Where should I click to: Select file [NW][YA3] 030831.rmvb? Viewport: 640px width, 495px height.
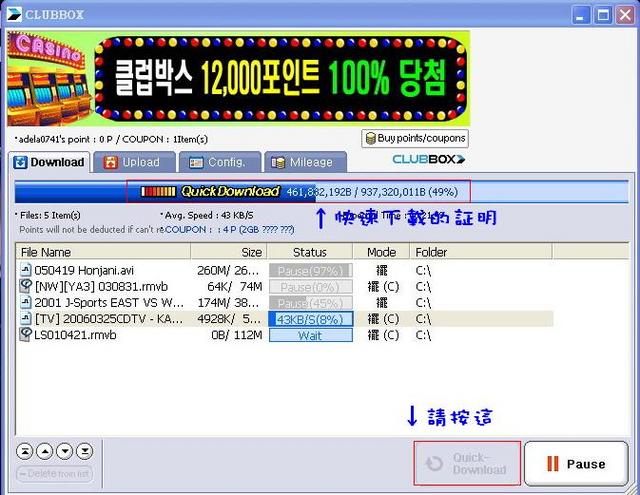[x=101, y=286]
